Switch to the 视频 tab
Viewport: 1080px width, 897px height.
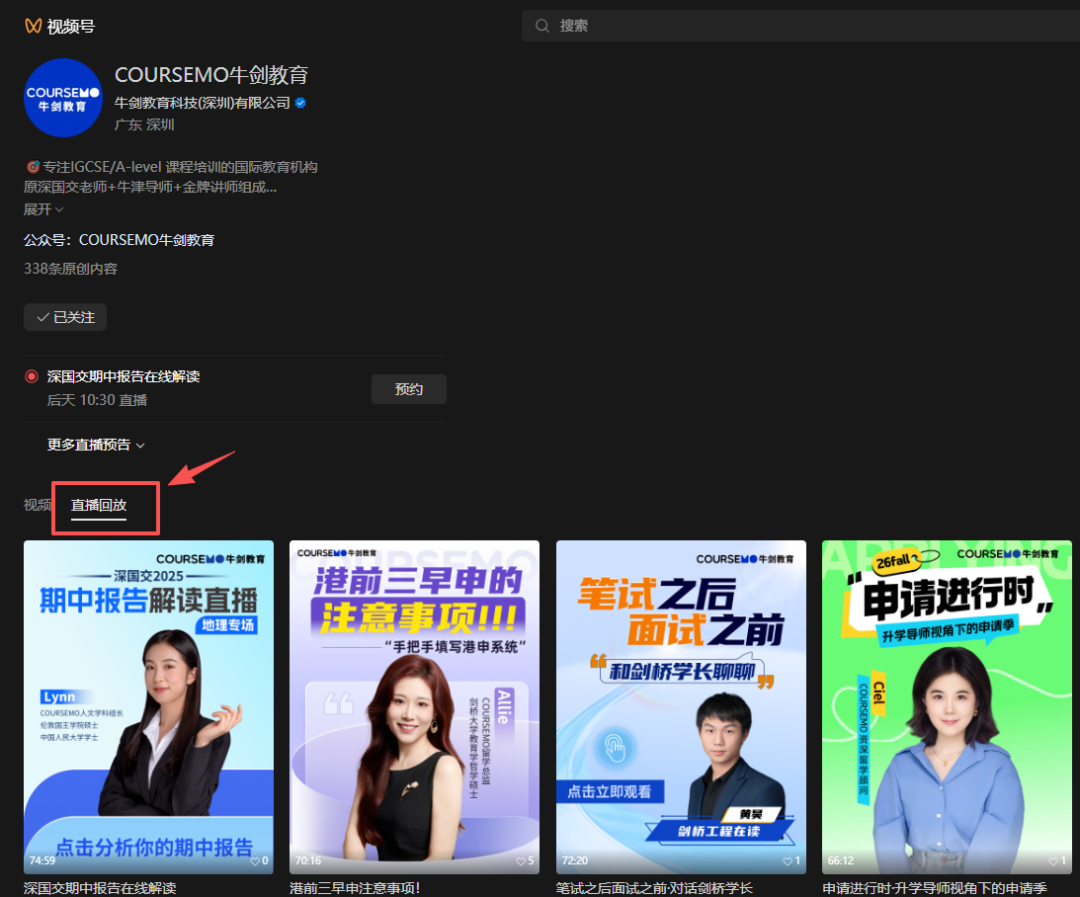pos(37,505)
